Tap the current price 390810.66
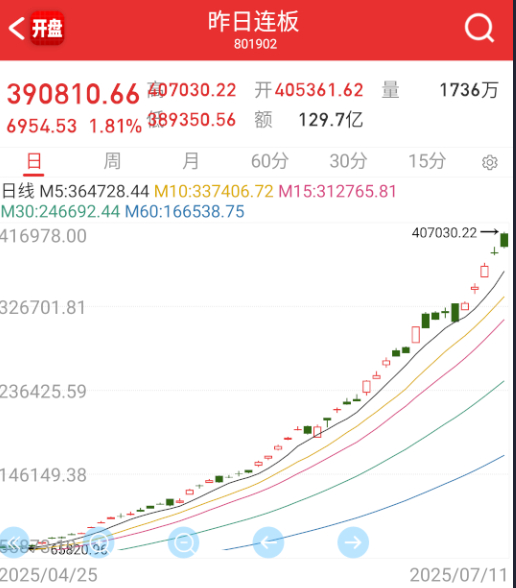Viewport: 516px width, 588px height. click(74, 94)
